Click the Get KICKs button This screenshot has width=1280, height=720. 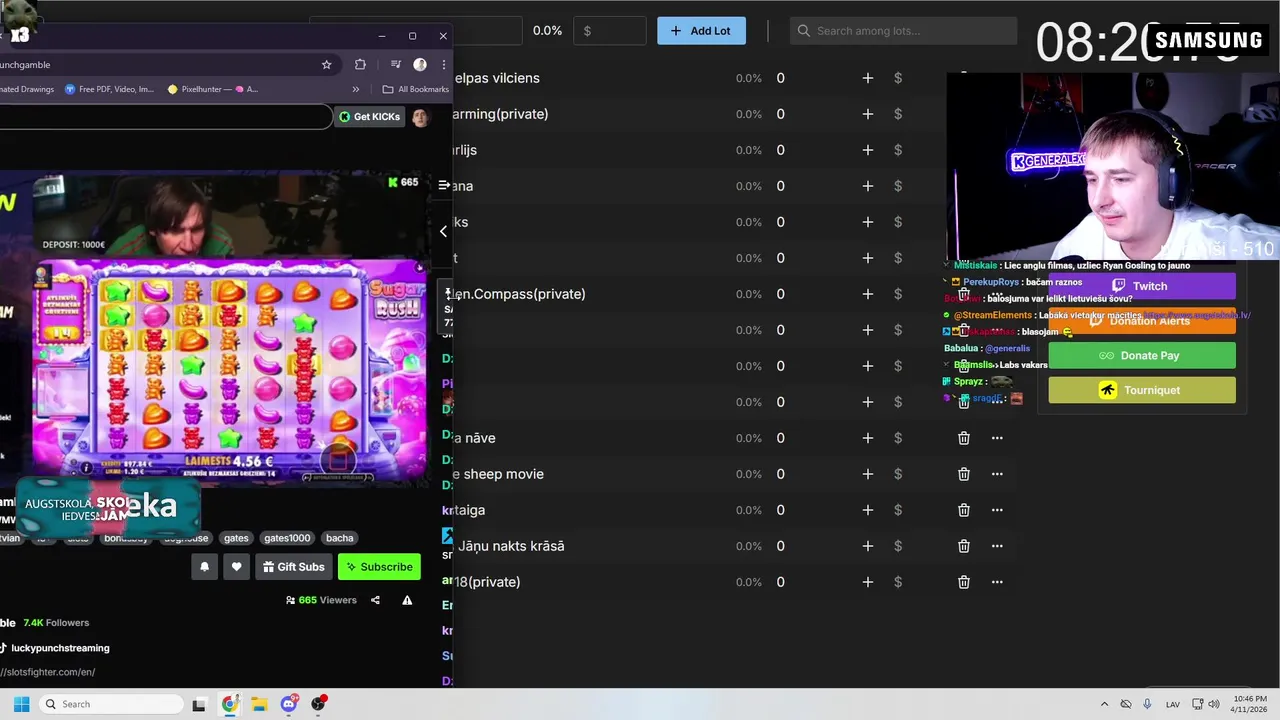(369, 117)
